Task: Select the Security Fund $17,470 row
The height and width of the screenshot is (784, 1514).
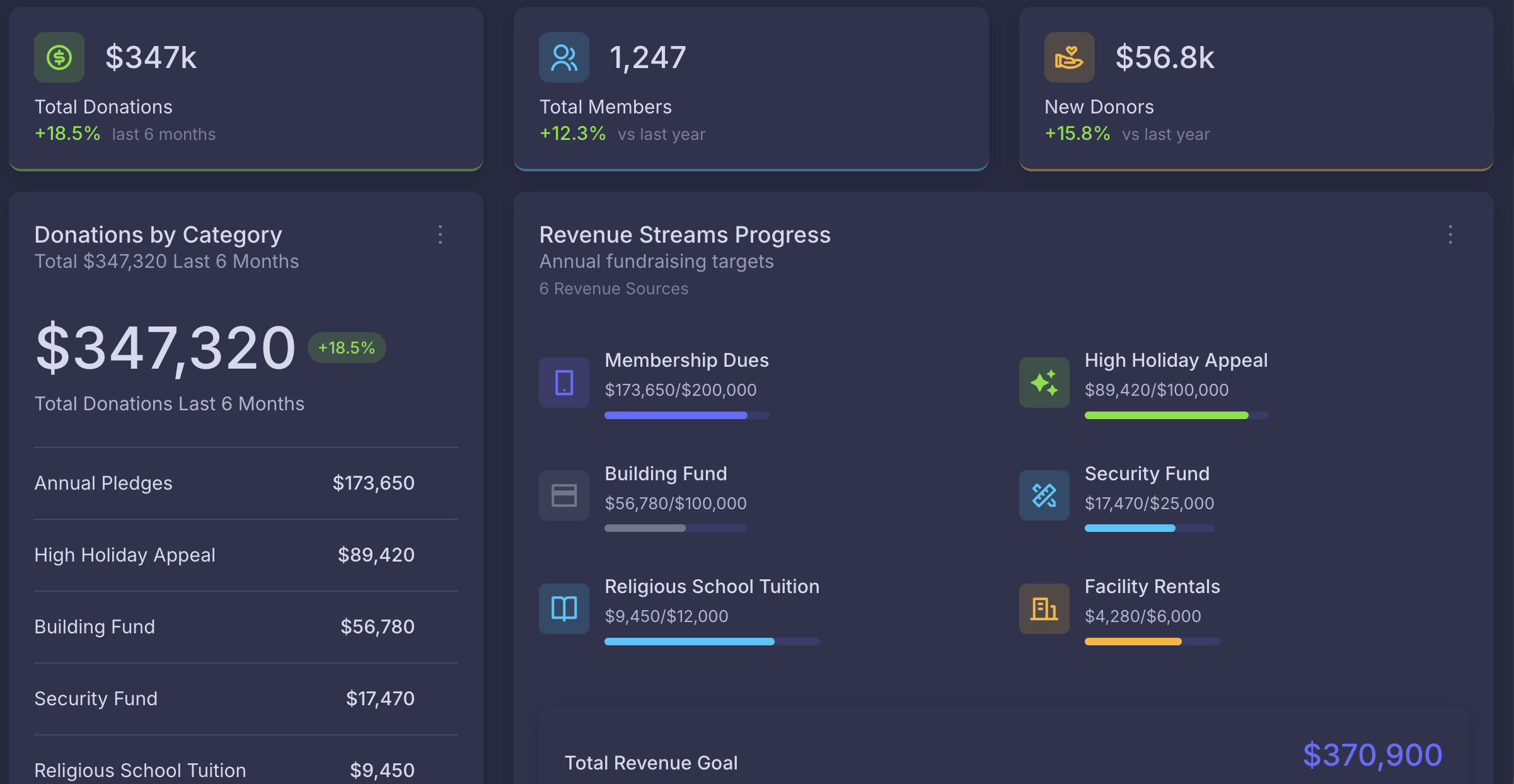Action: [x=246, y=699]
